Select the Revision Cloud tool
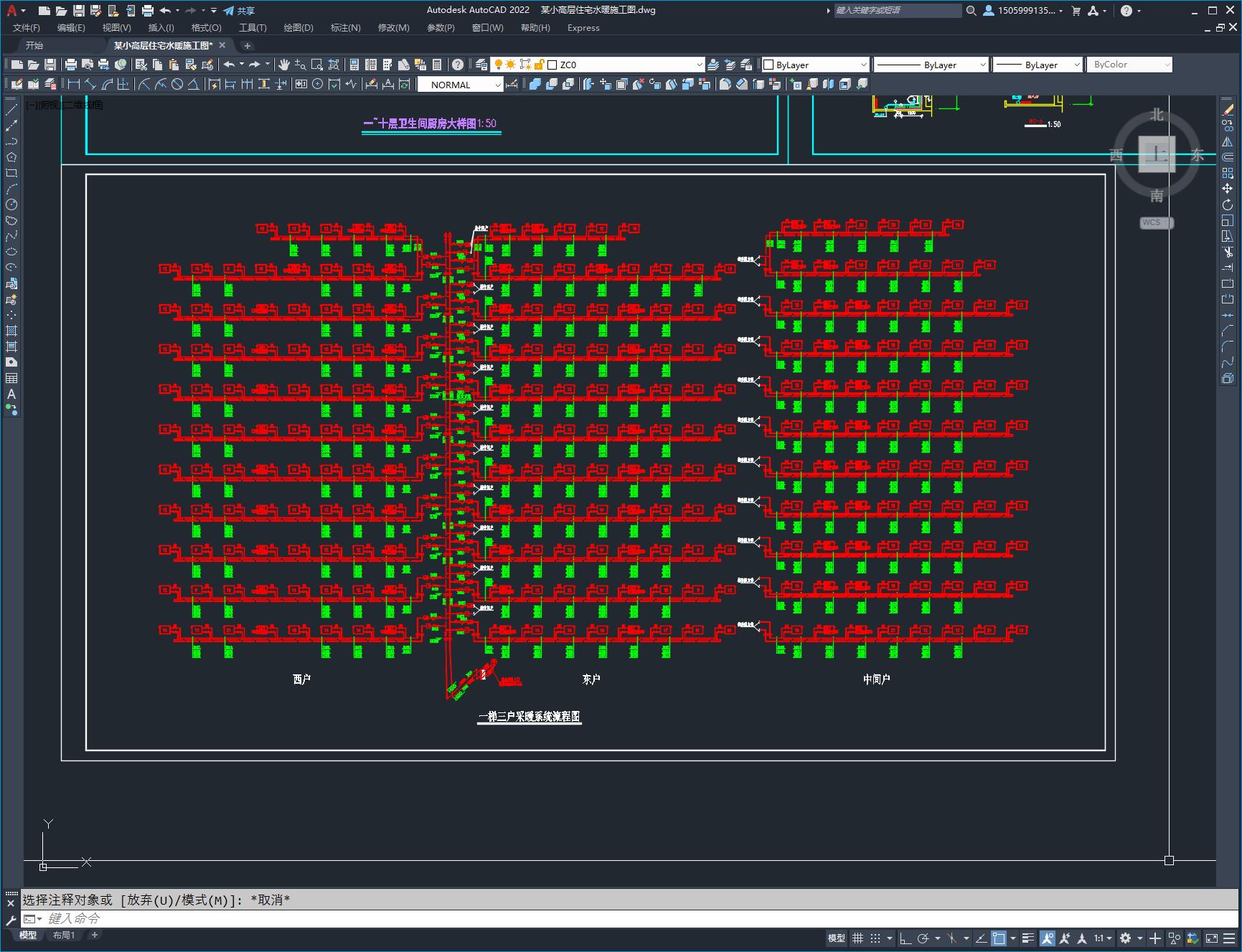The image size is (1242, 952). pyautogui.click(x=11, y=220)
